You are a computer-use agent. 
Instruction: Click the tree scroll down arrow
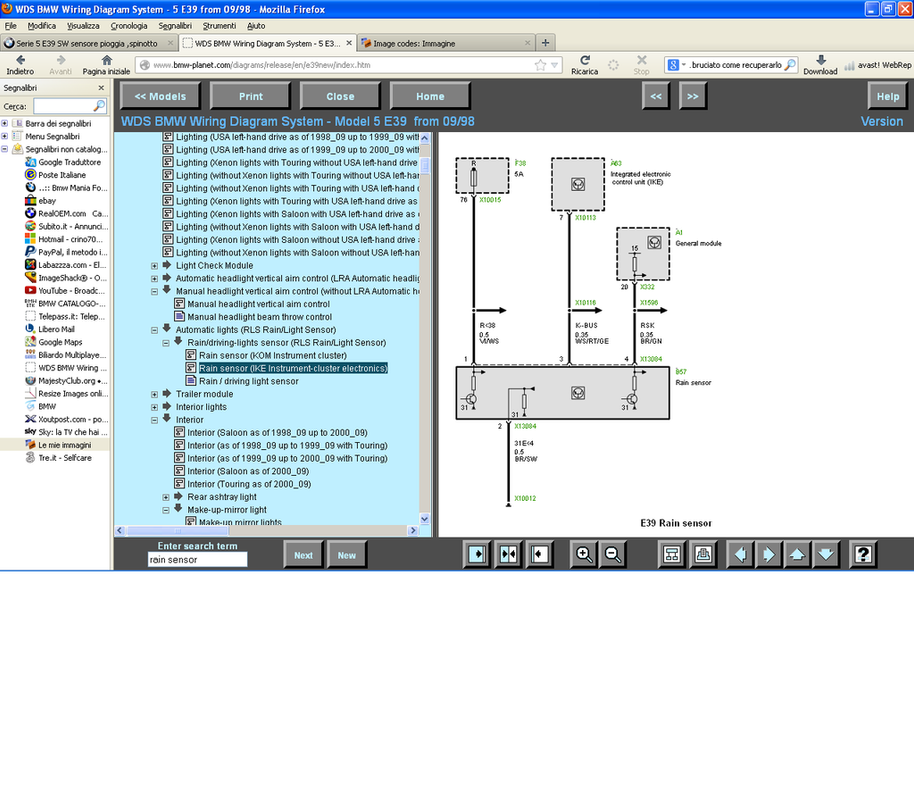click(425, 520)
